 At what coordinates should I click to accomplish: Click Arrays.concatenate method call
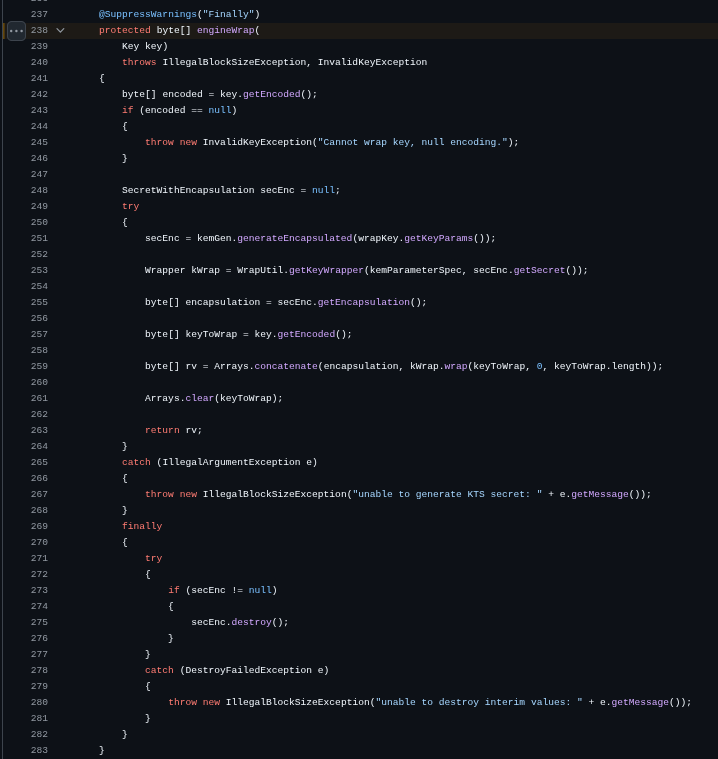pos(266,366)
